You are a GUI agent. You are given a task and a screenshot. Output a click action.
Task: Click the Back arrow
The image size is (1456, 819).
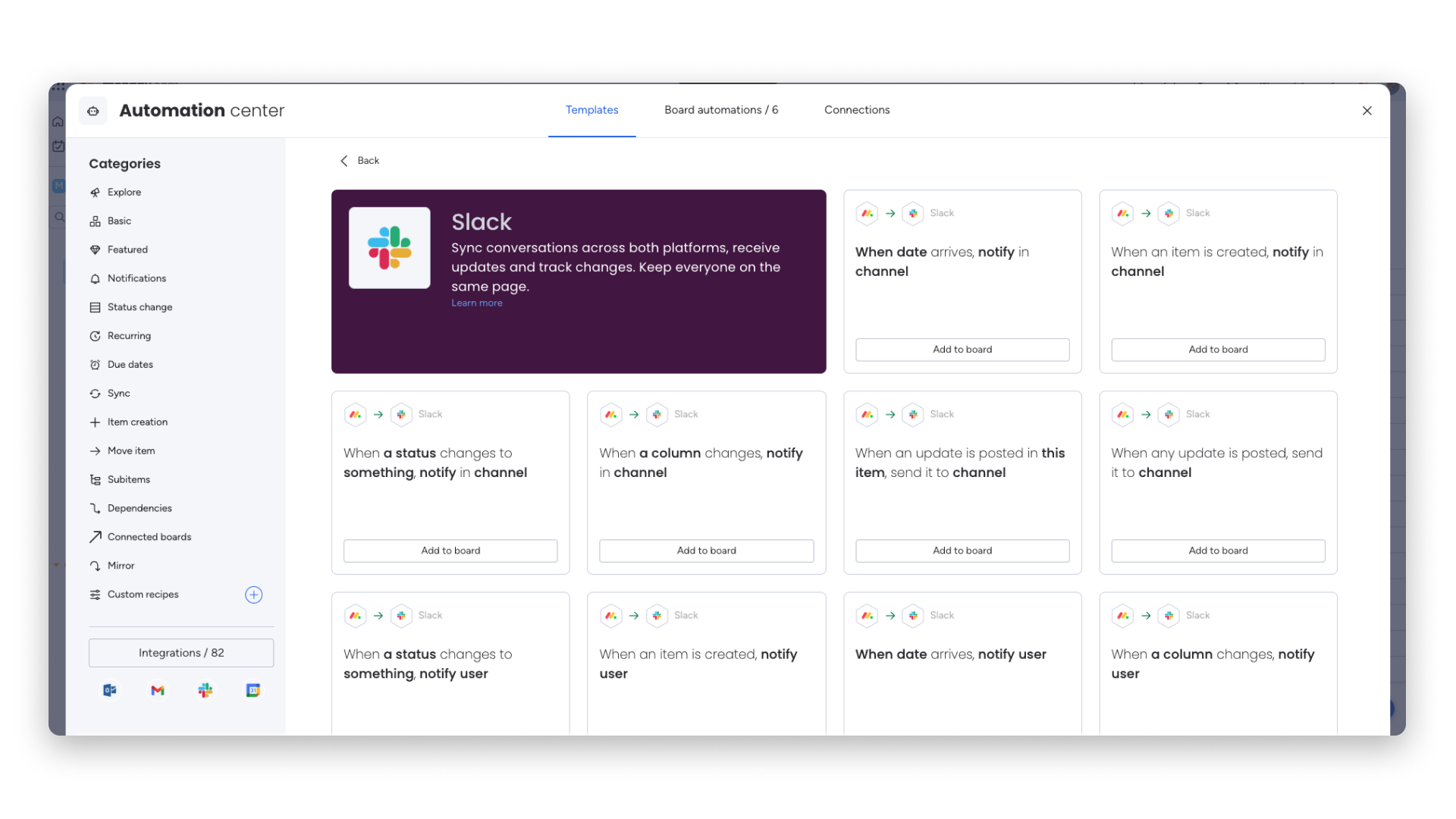[x=344, y=161]
